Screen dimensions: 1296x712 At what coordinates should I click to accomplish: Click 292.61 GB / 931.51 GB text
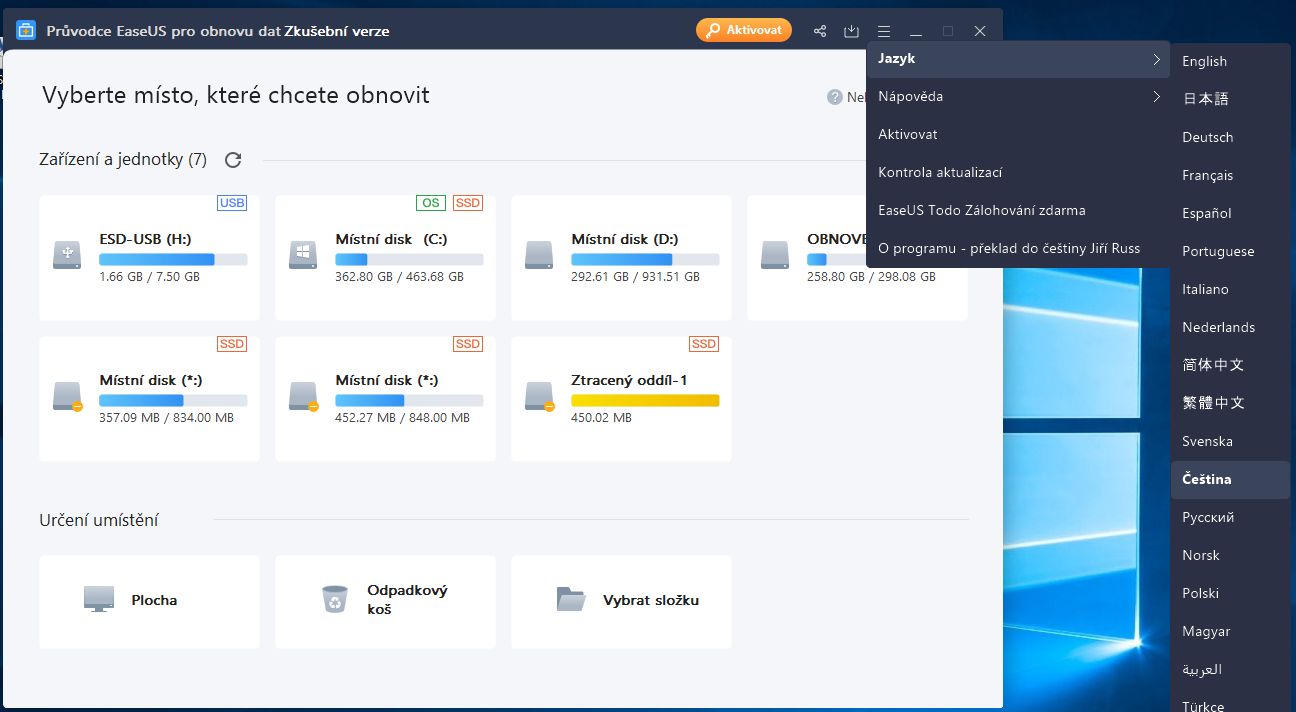click(635, 276)
